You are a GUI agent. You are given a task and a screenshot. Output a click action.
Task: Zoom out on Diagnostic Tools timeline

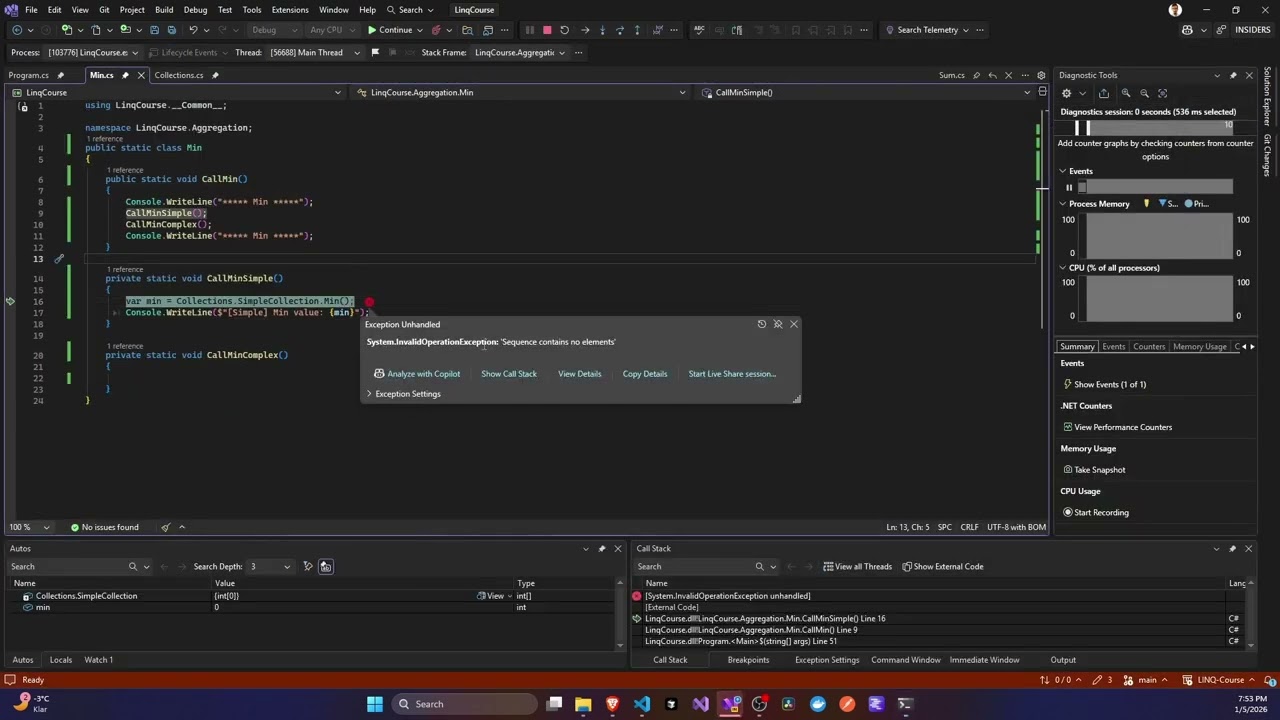[x=1145, y=93]
